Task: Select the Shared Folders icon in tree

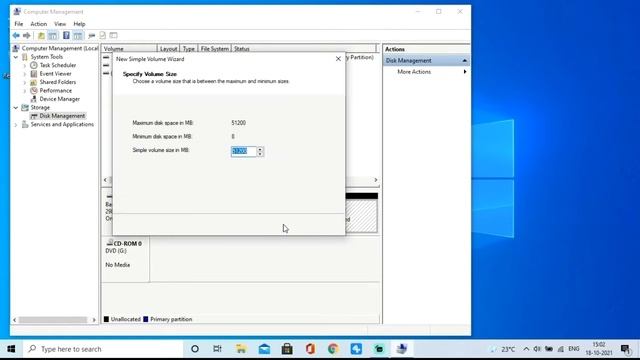Action: [34, 82]
